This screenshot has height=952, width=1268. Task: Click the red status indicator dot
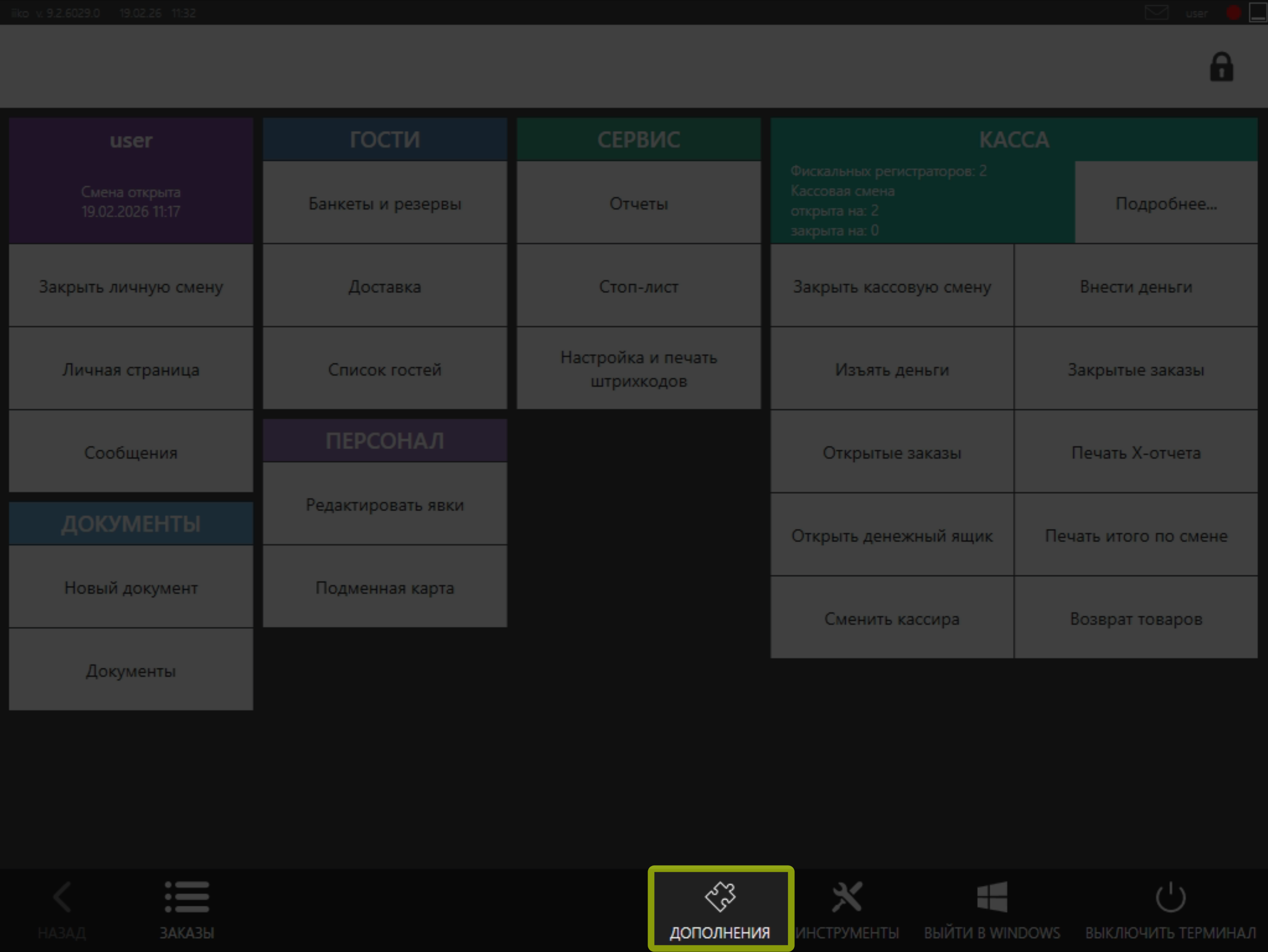click(1233, 13)
